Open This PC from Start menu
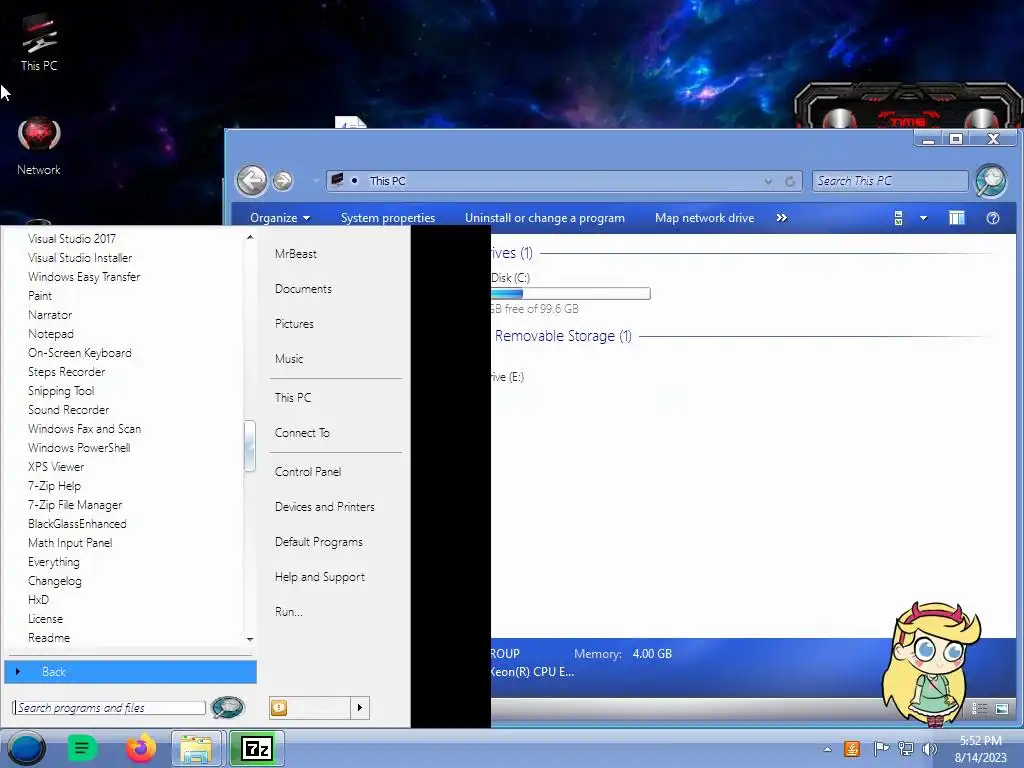Image resolution: width=1024 pixels, height=768 pixels. (293, 398)
